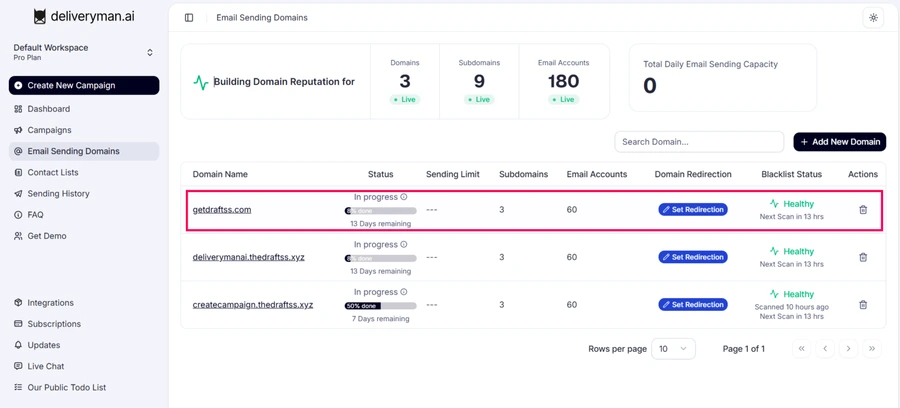Open the Rows per page dropdown
The image size is (900, 408).
click(673, 349)
